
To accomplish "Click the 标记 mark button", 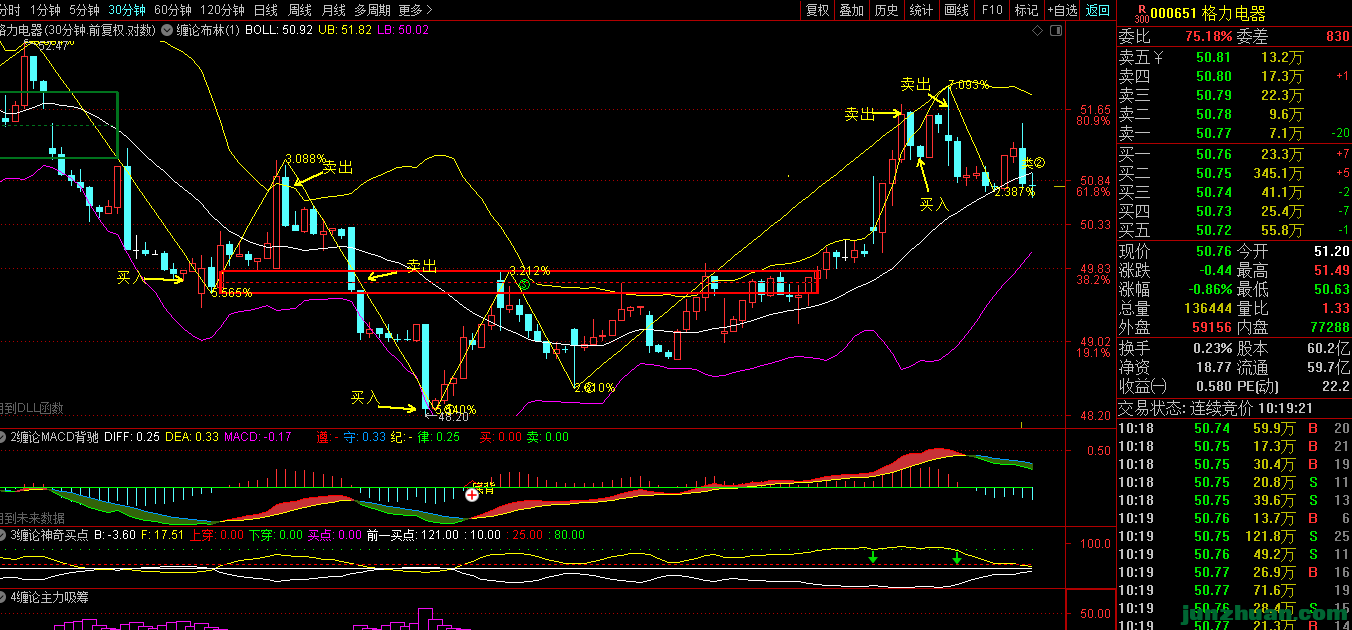I will pos(1026,10).
